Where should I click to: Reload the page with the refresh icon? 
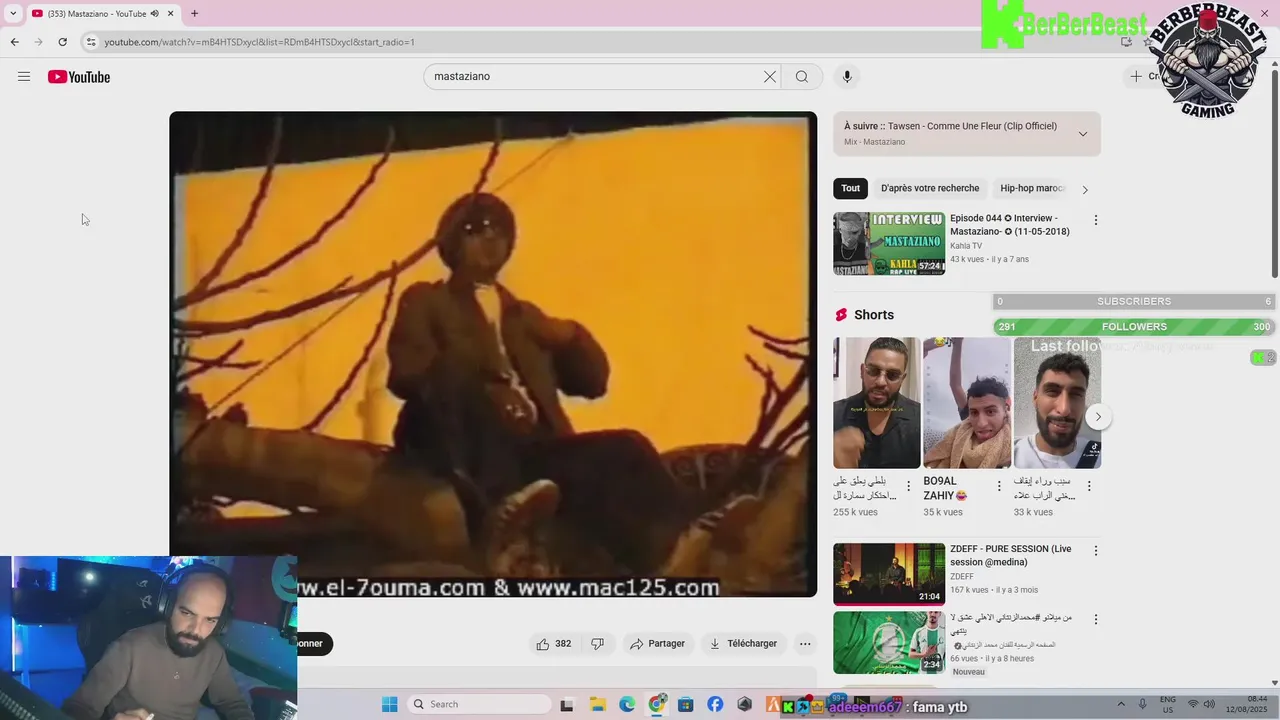tap(62, 42)
